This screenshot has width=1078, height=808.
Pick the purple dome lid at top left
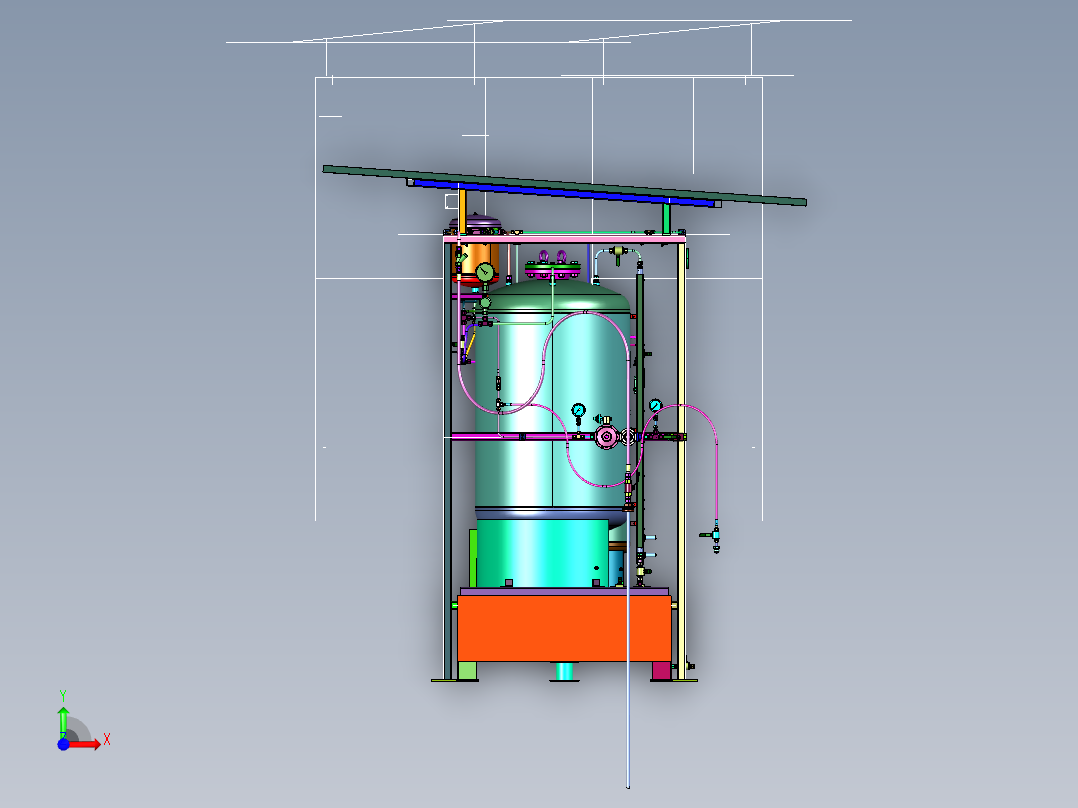[475, 223]
